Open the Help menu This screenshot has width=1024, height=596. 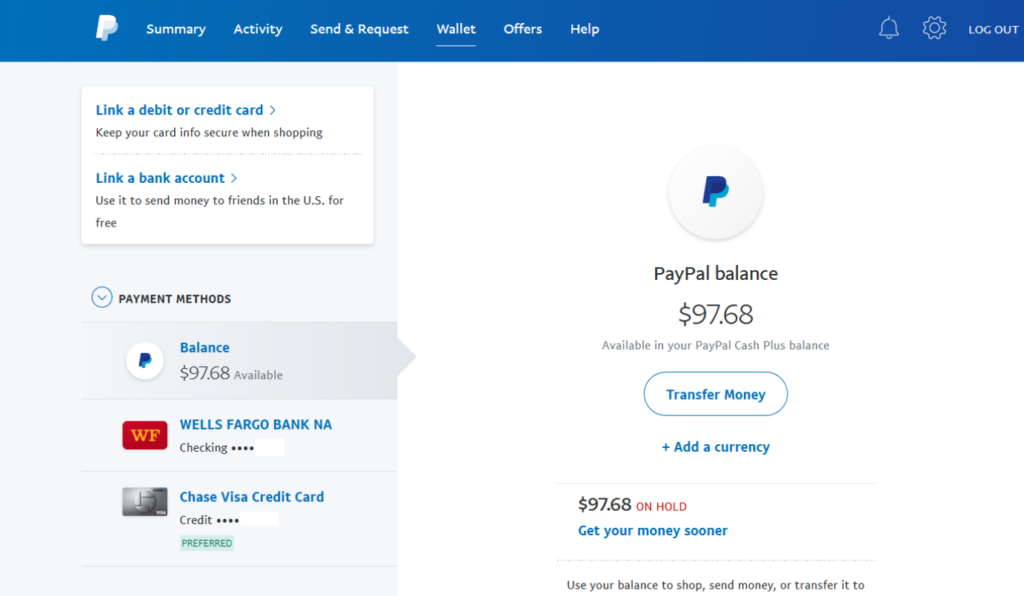(584, 29)
